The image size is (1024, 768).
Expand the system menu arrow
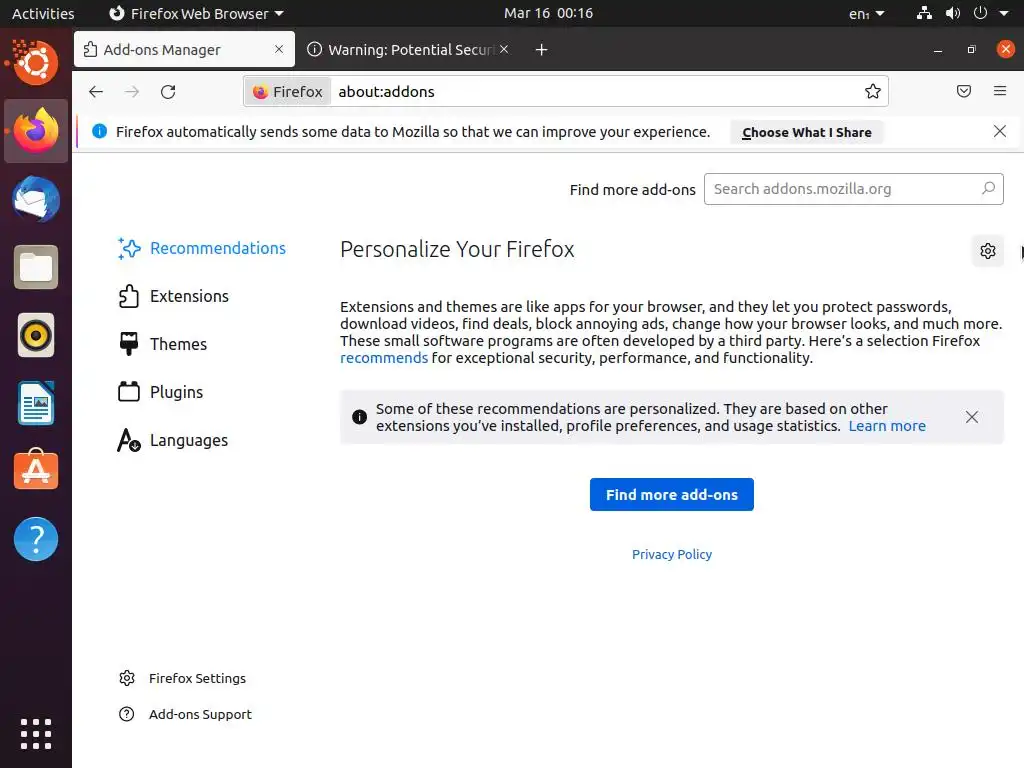point(1004,13)
